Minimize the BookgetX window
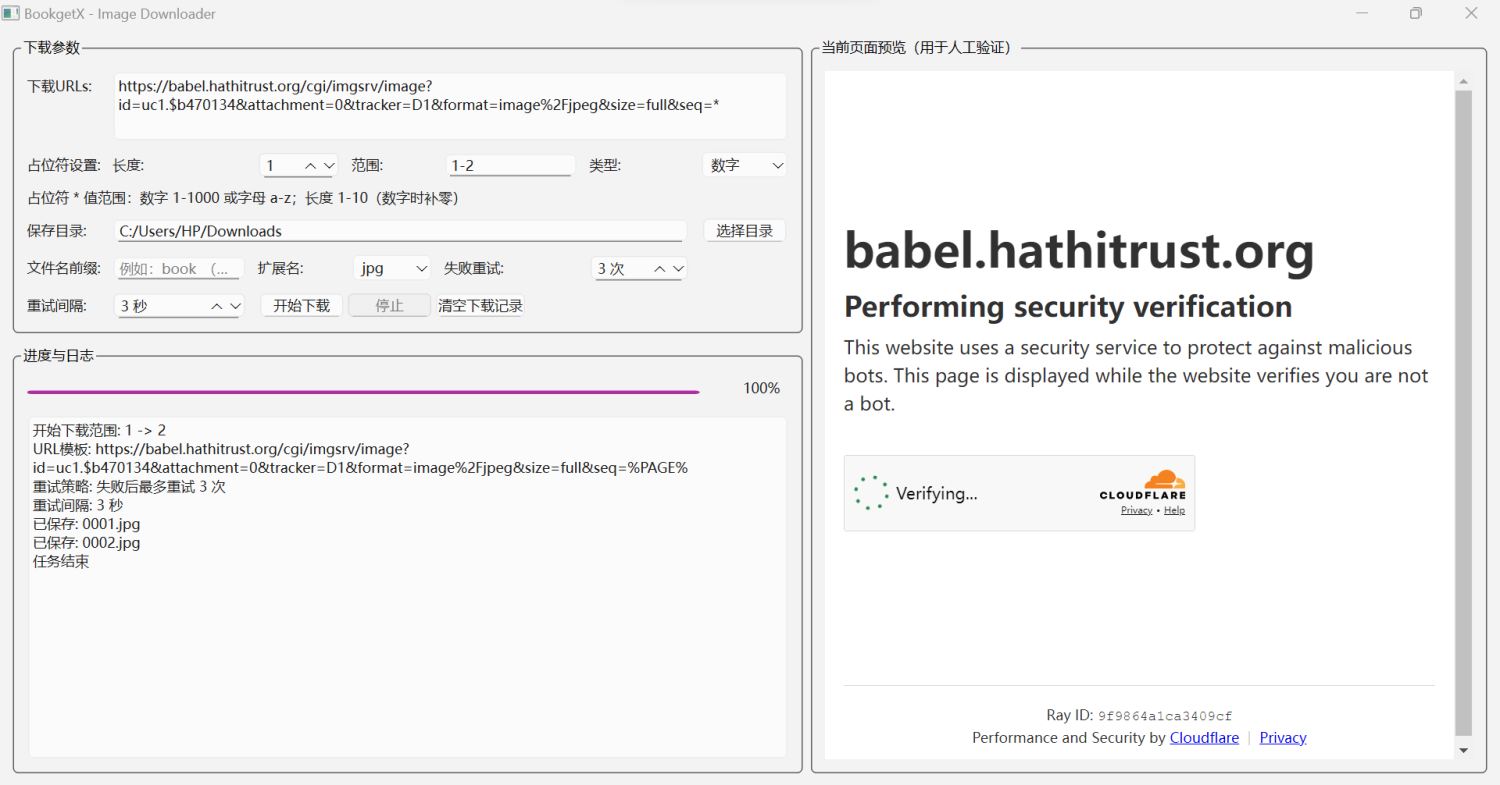Screen dimensions: 1500x785 [x=1362, y=13]
